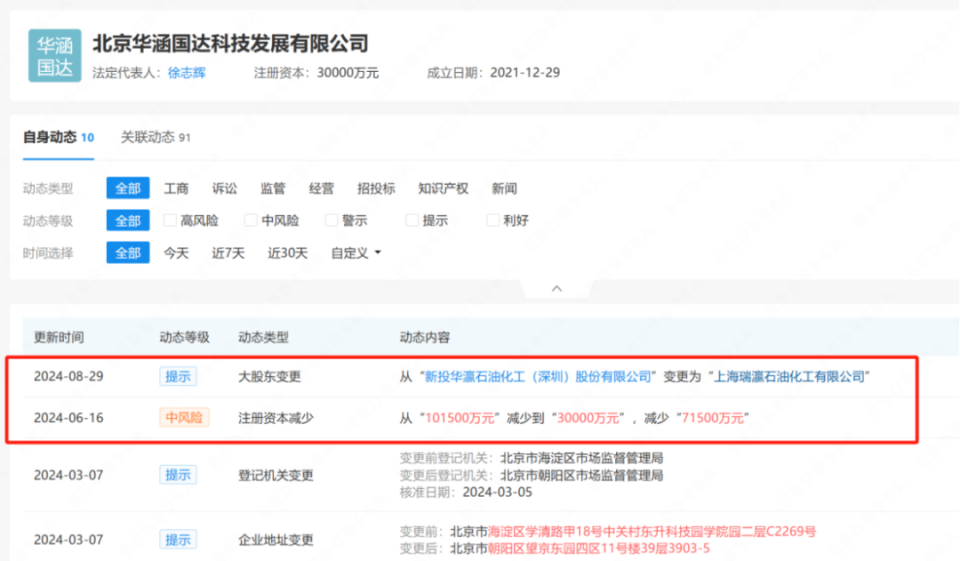Screen dimensions: 960x561
Task: Click the 中风险 tag on 2024-06-16 row
Action: pos(184,418)
